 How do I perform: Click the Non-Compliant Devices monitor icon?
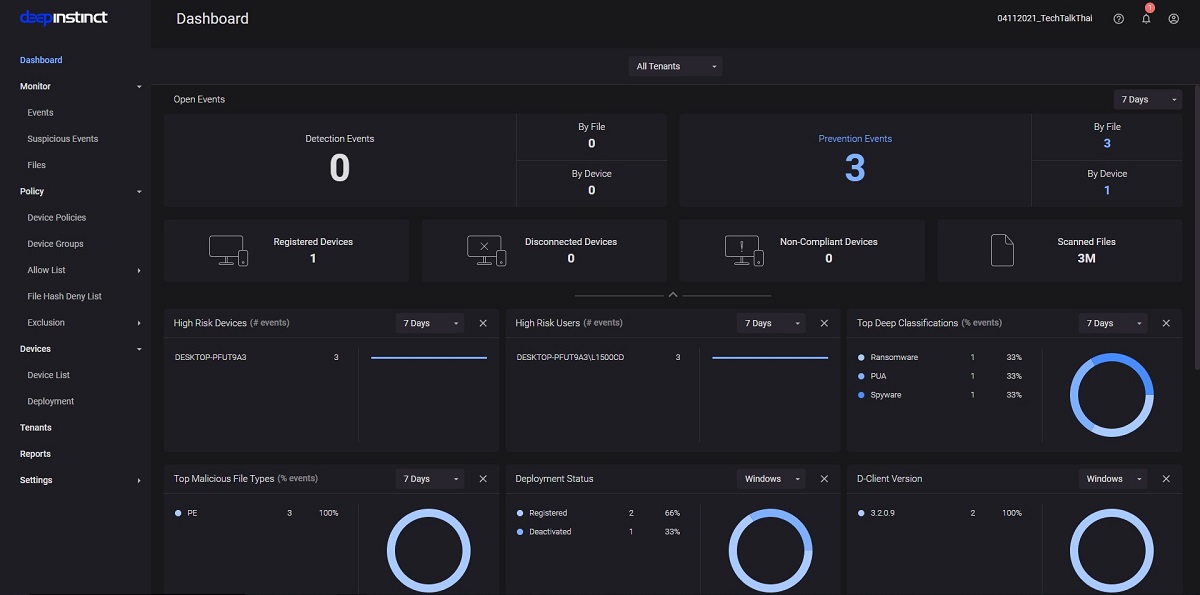(x=745, y=251)
